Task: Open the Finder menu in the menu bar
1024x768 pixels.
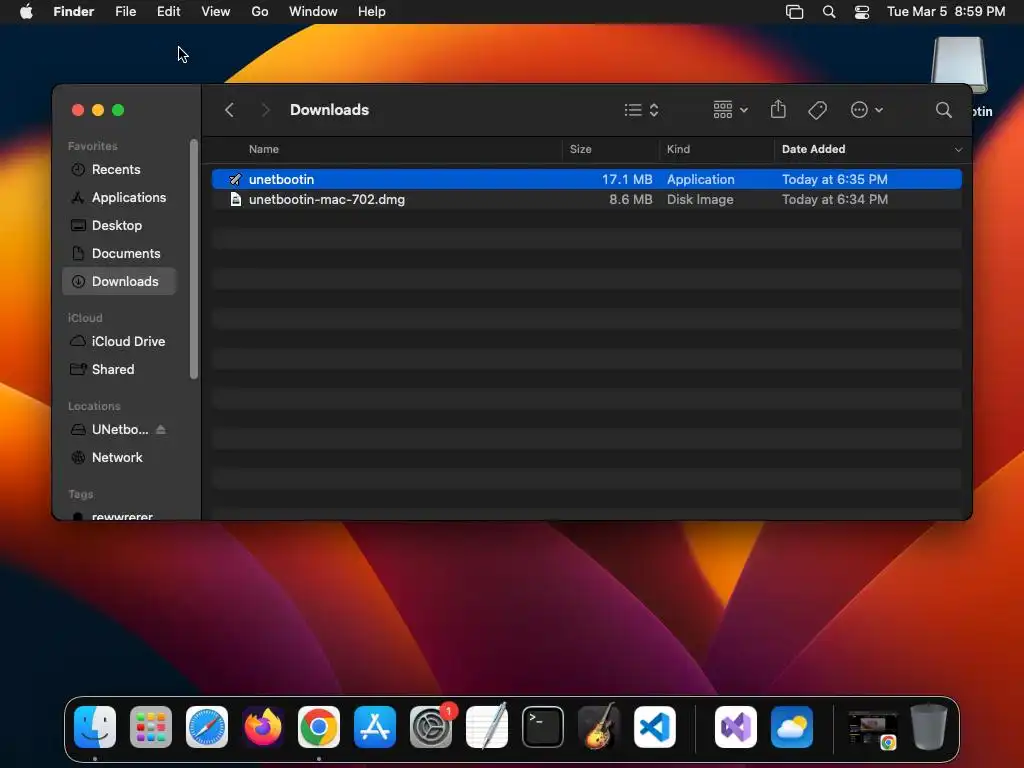Action: click(x=74, y=11)
